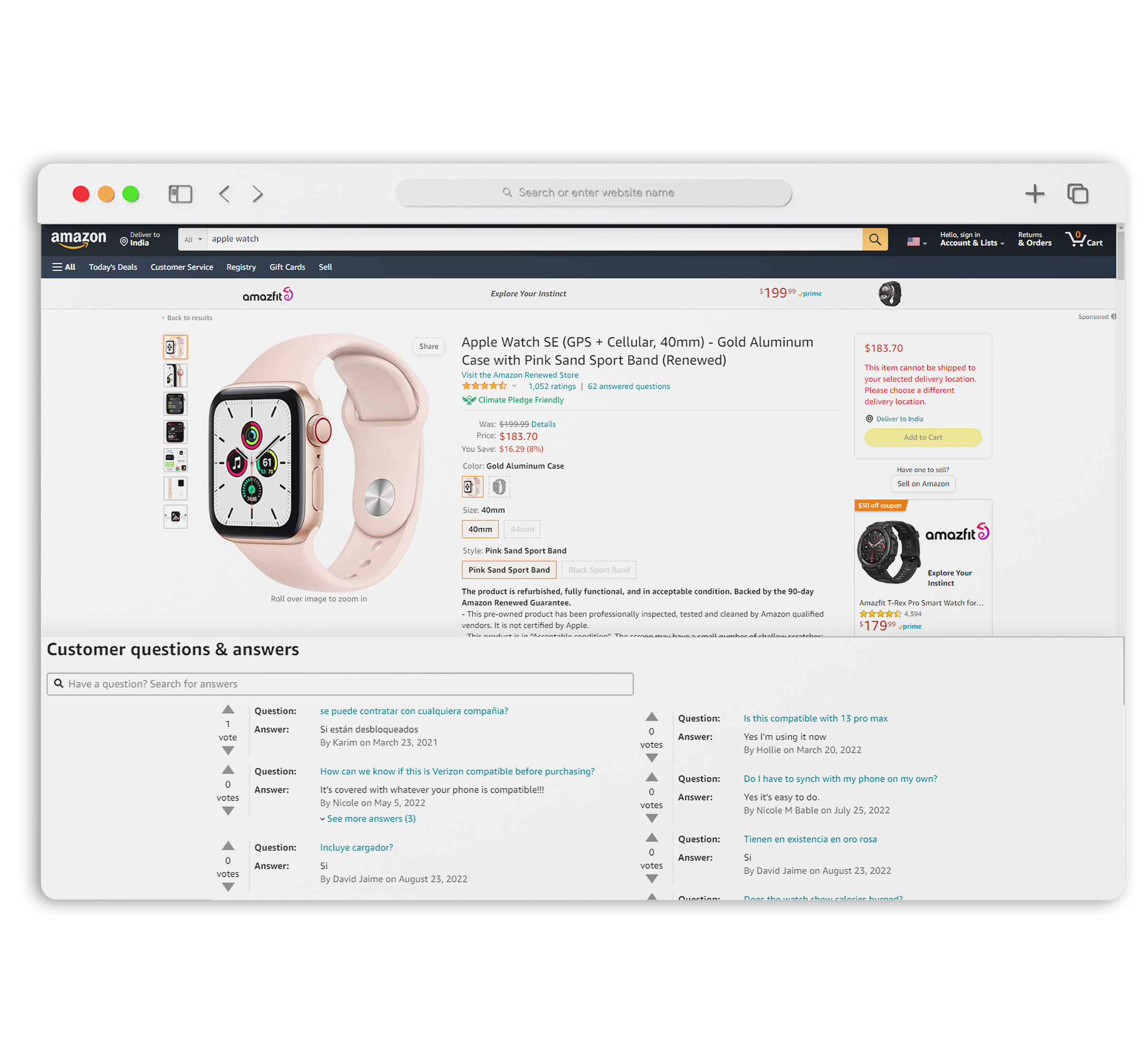
Task: Toggle the Black Sport Band style option
Action: (x=596, y=569)
